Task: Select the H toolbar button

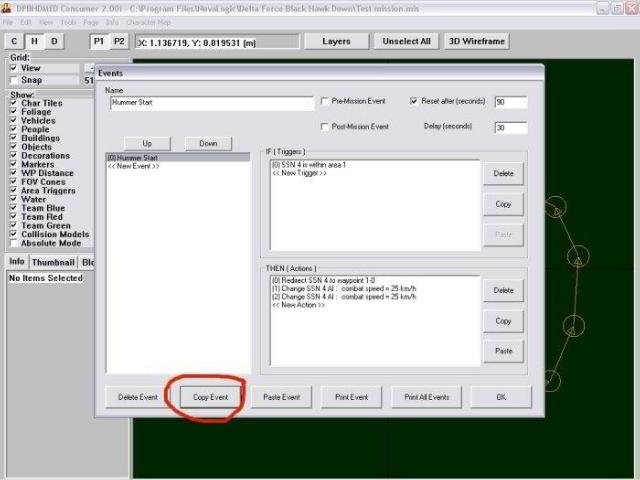Action: click(34, 42)
